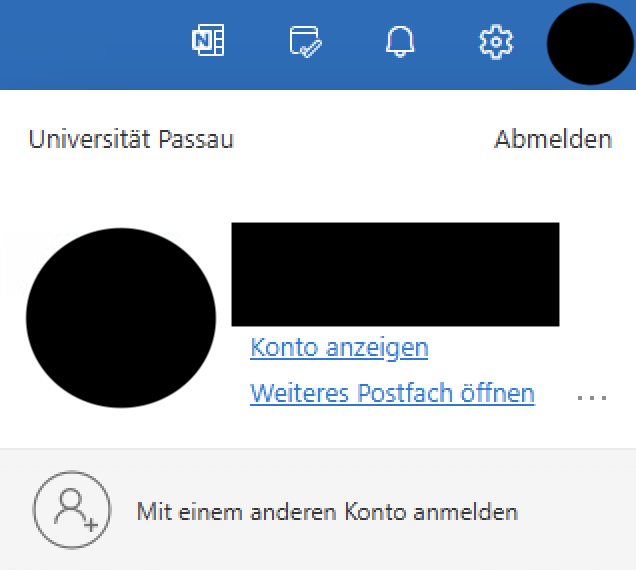Open the OneNote feed icon
This screenshot has height=570, width=636.
[x=208, y=40]
